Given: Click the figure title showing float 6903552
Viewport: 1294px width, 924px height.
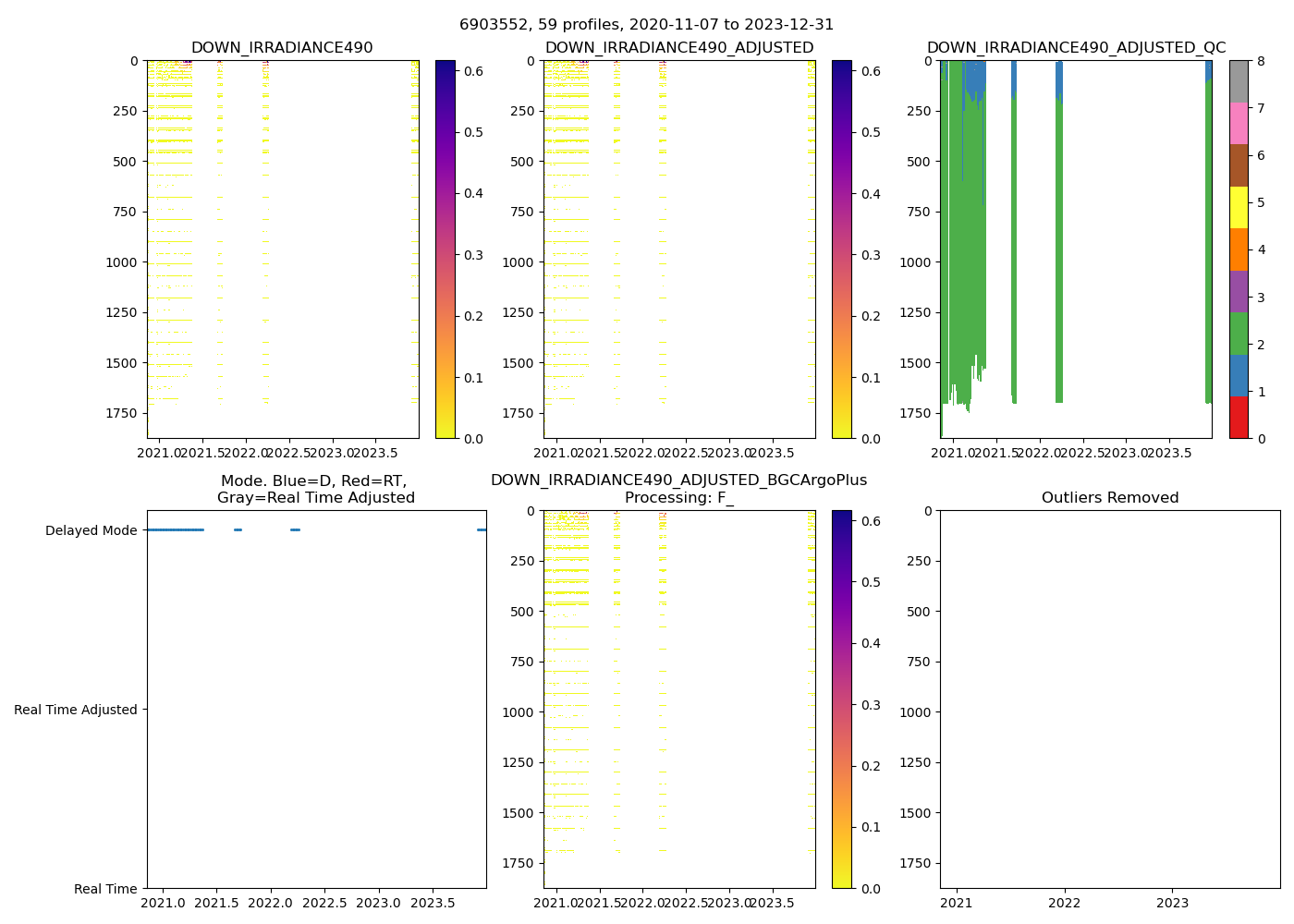Looking at the screenshot, I should [646, 25].
